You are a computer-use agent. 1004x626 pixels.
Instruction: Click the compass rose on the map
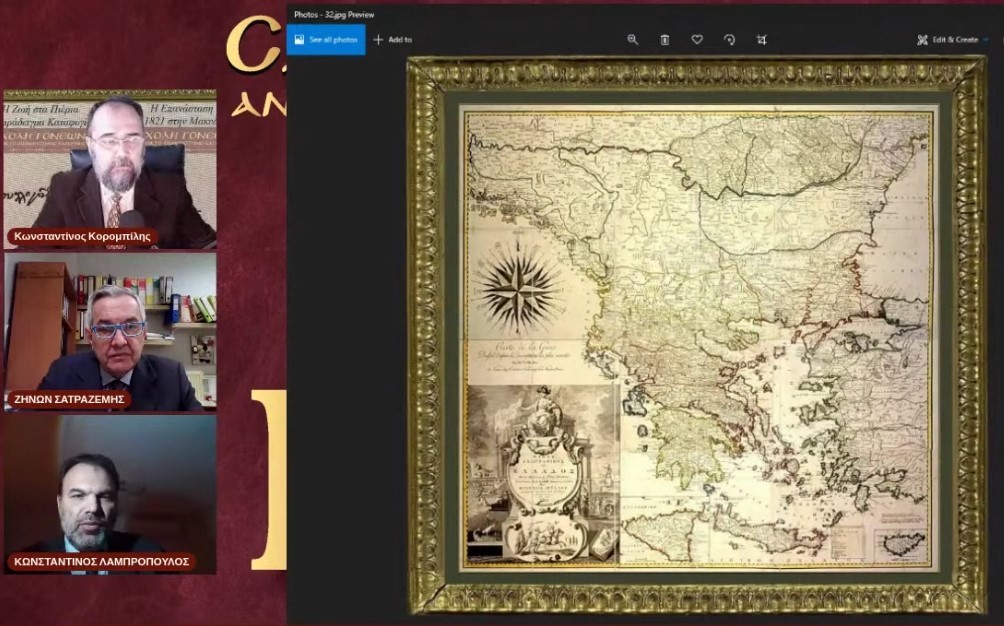(517, 288)
